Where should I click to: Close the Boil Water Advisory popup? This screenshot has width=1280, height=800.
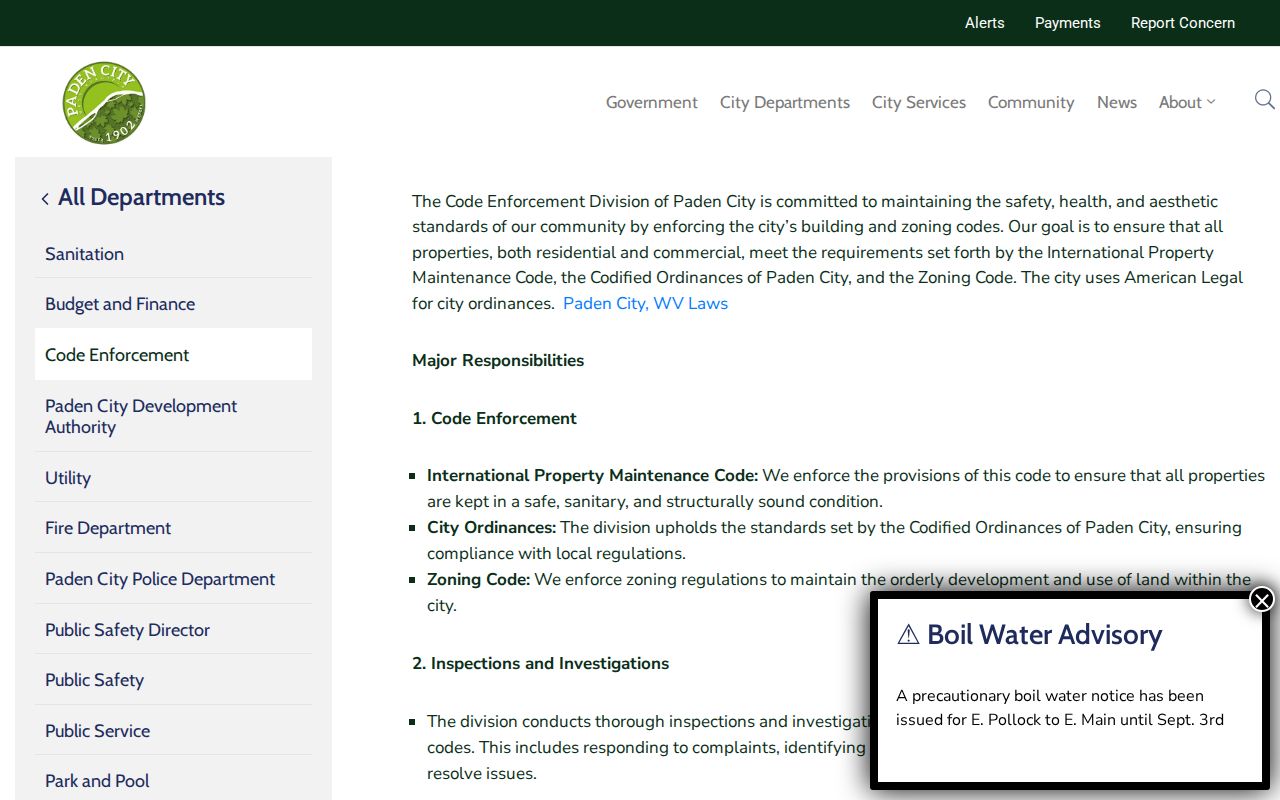pos(1262,599)
